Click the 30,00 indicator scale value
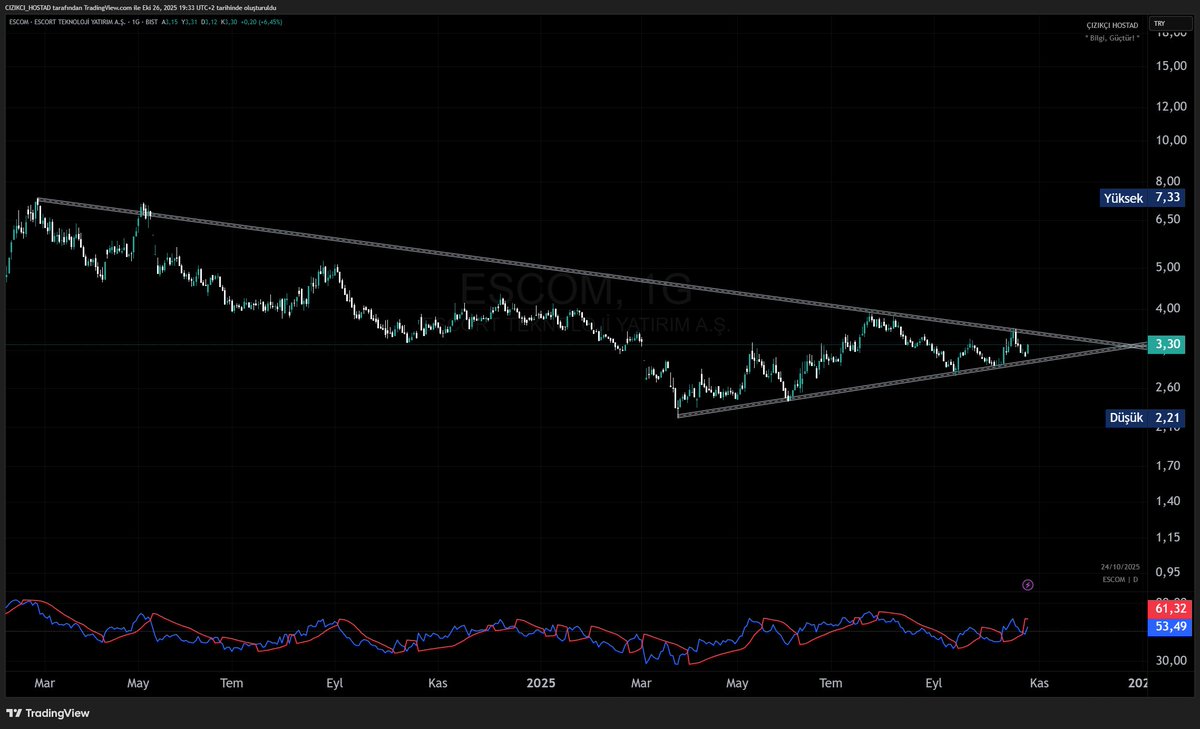The width and height of the screenshot is (1200, 729). pos(1171,661)
